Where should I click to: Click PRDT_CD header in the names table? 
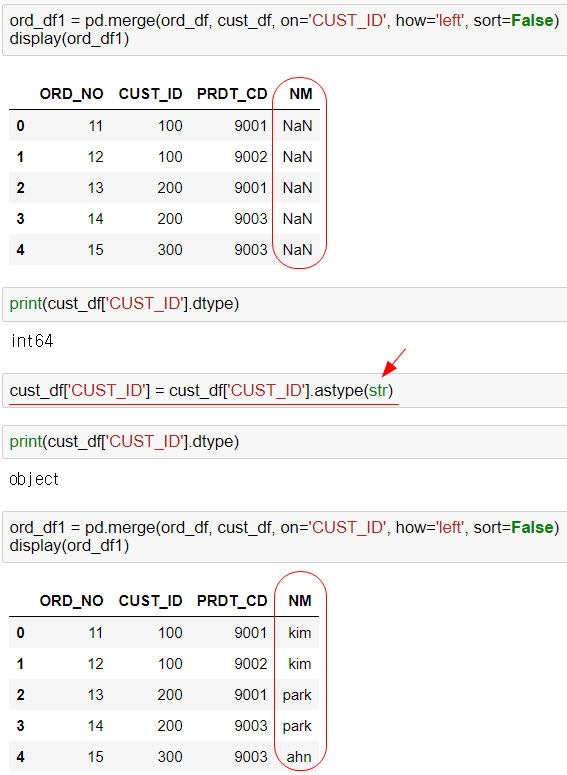pyautogui.click(x=232, y=601)
